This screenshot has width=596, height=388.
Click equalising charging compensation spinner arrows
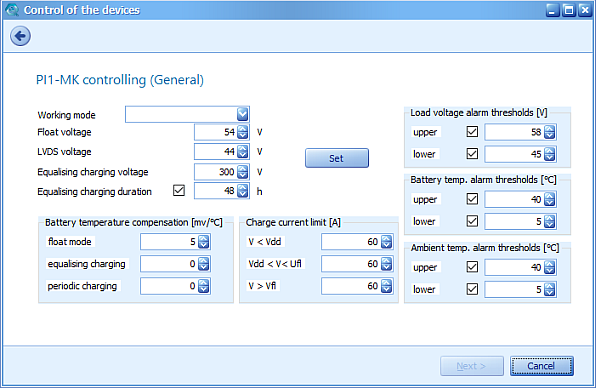(204, 264)
